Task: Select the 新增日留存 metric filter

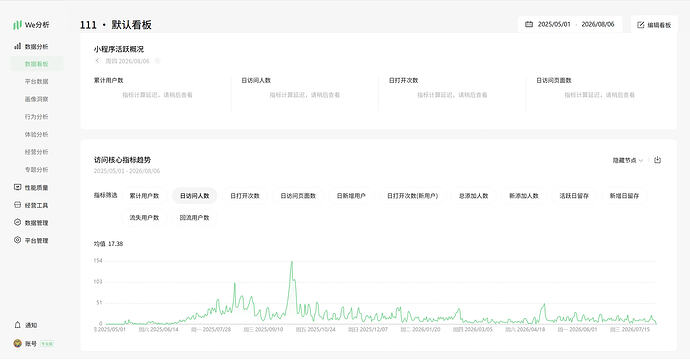Action: coord(624,195)
